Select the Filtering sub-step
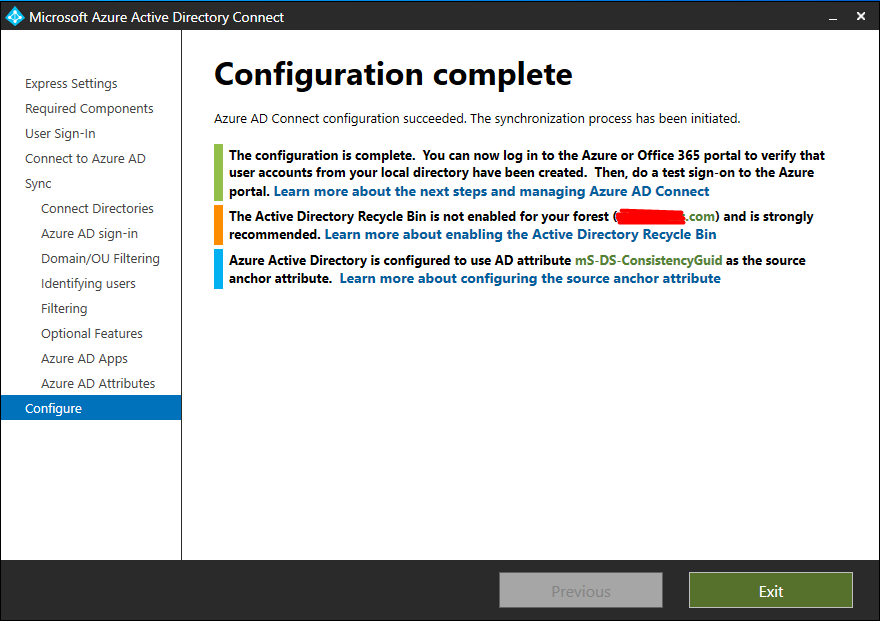 coord(64,309)
